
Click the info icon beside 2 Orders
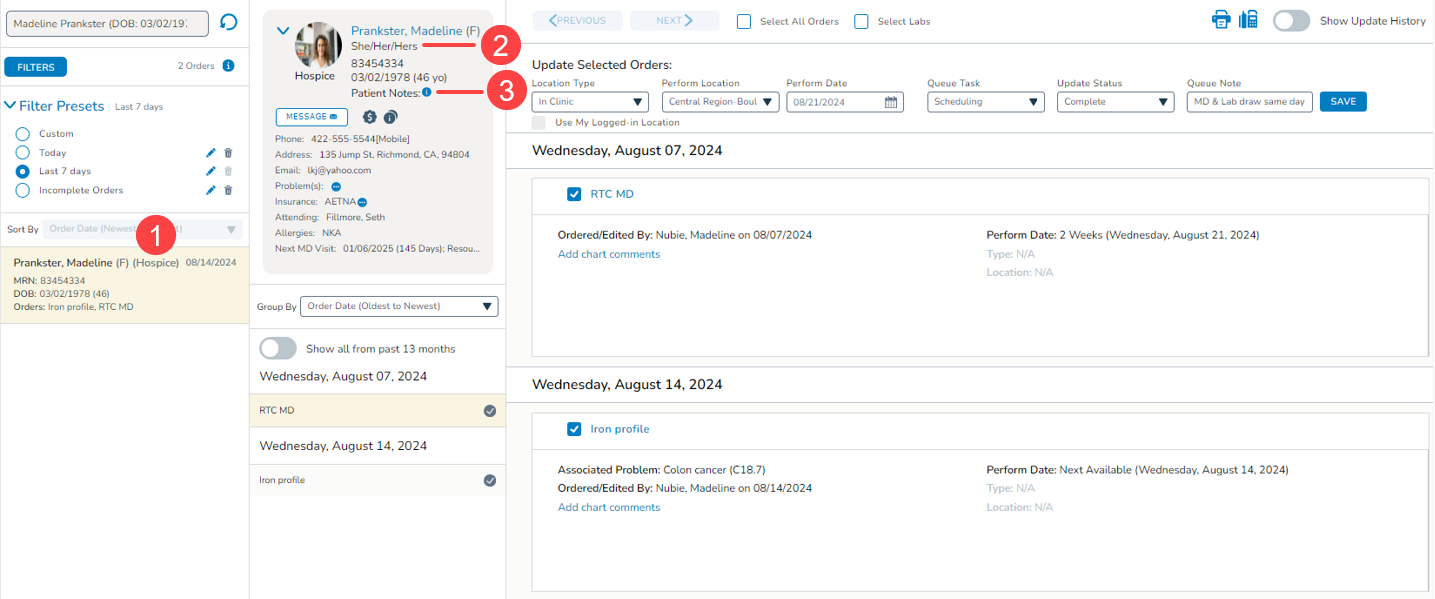click(228, 66)
